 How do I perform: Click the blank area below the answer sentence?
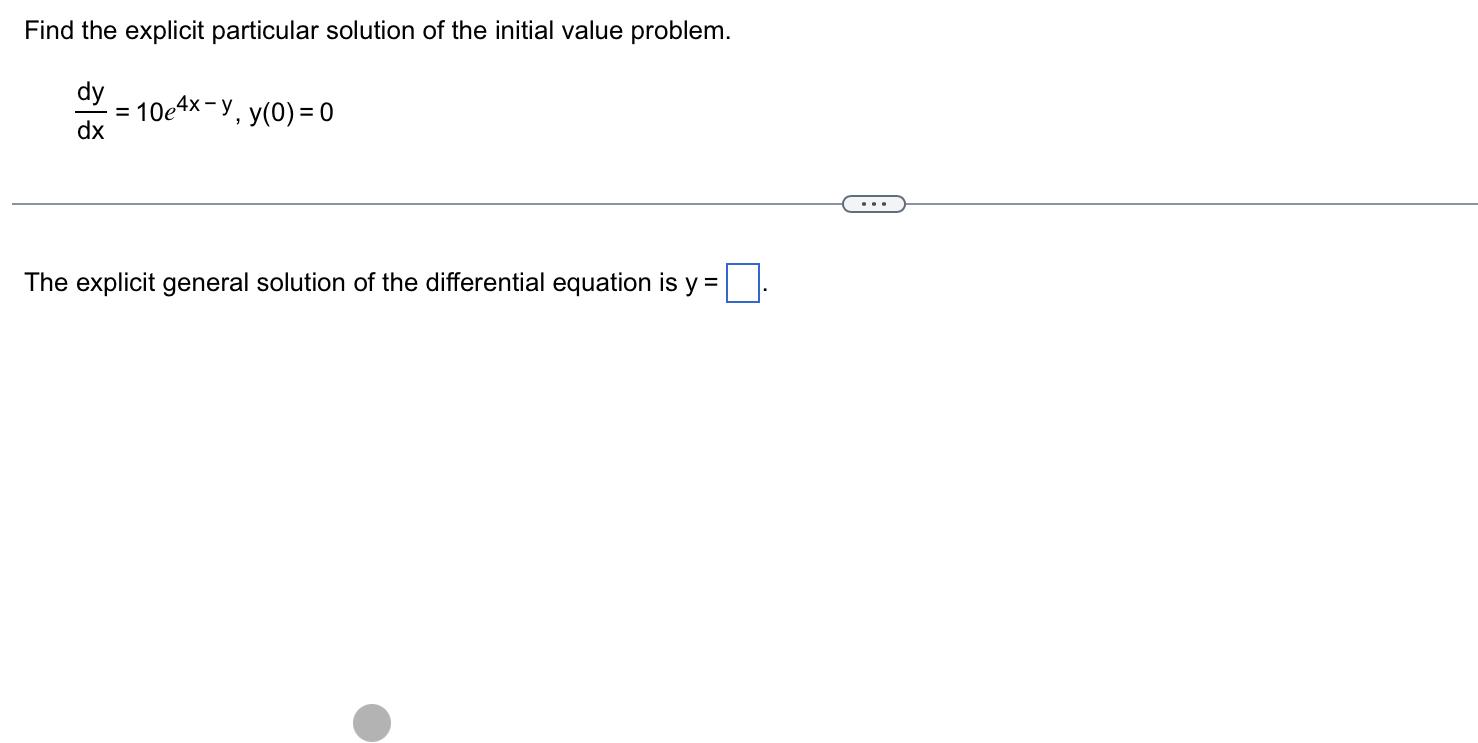[700, 450]
